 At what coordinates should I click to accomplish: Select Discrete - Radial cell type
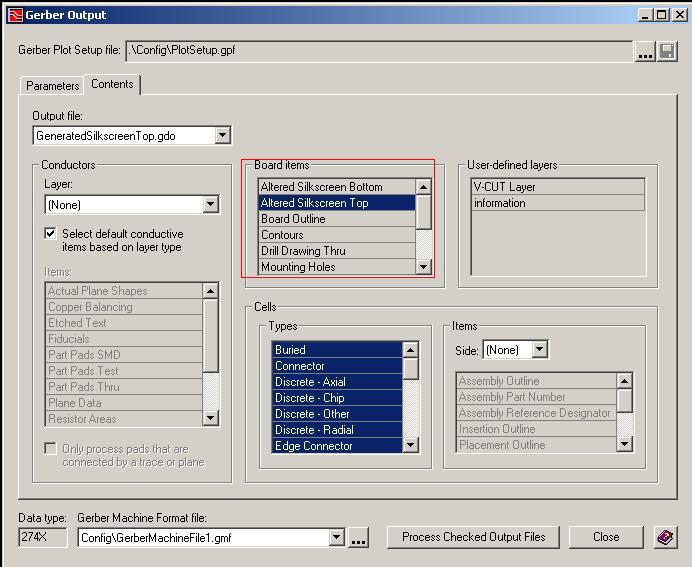point(338,430)
